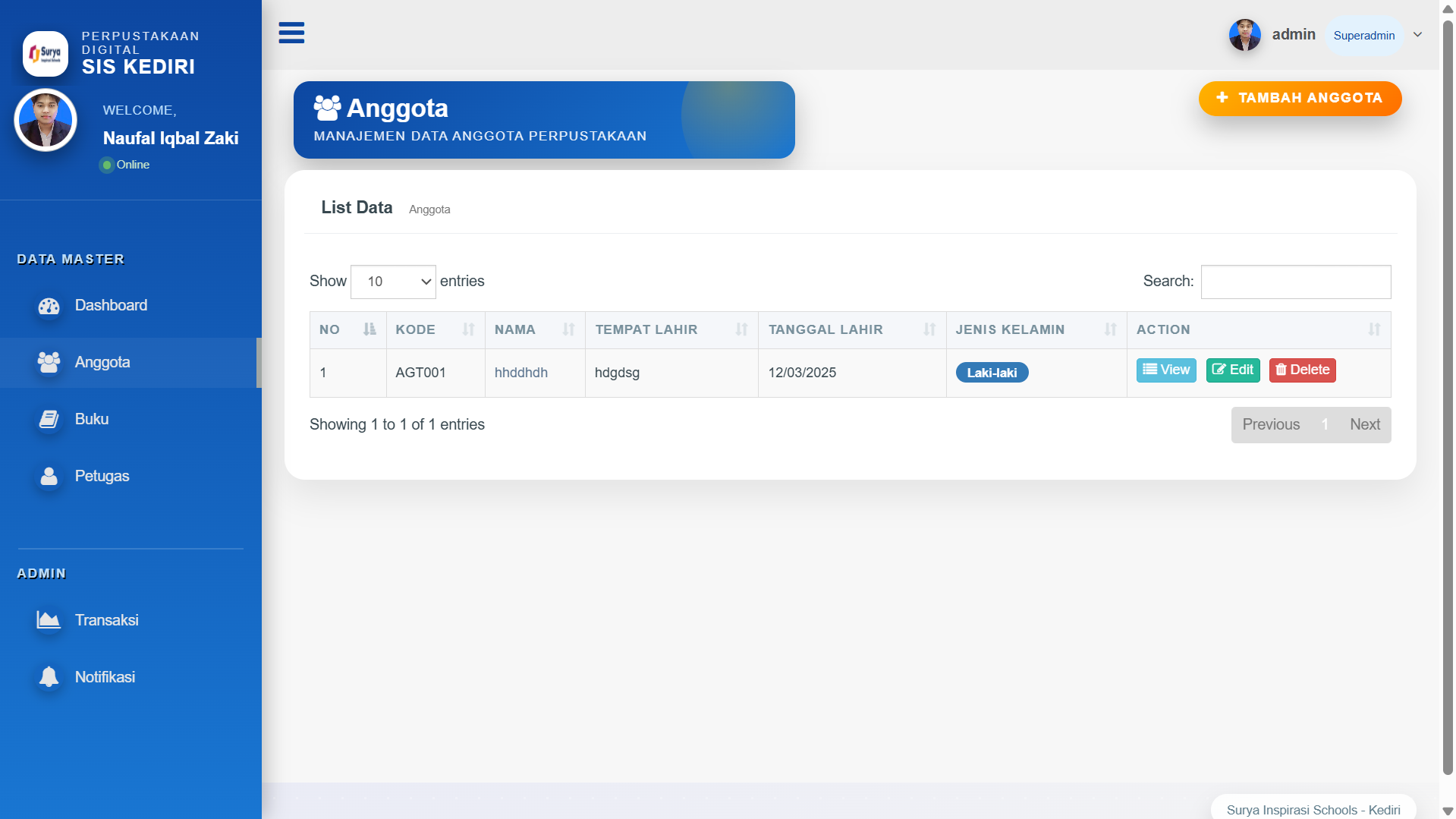Select the Anggota breadcrumb next to List Data
The height and width of the screenshot is (819, 1456).
[429, 209]
